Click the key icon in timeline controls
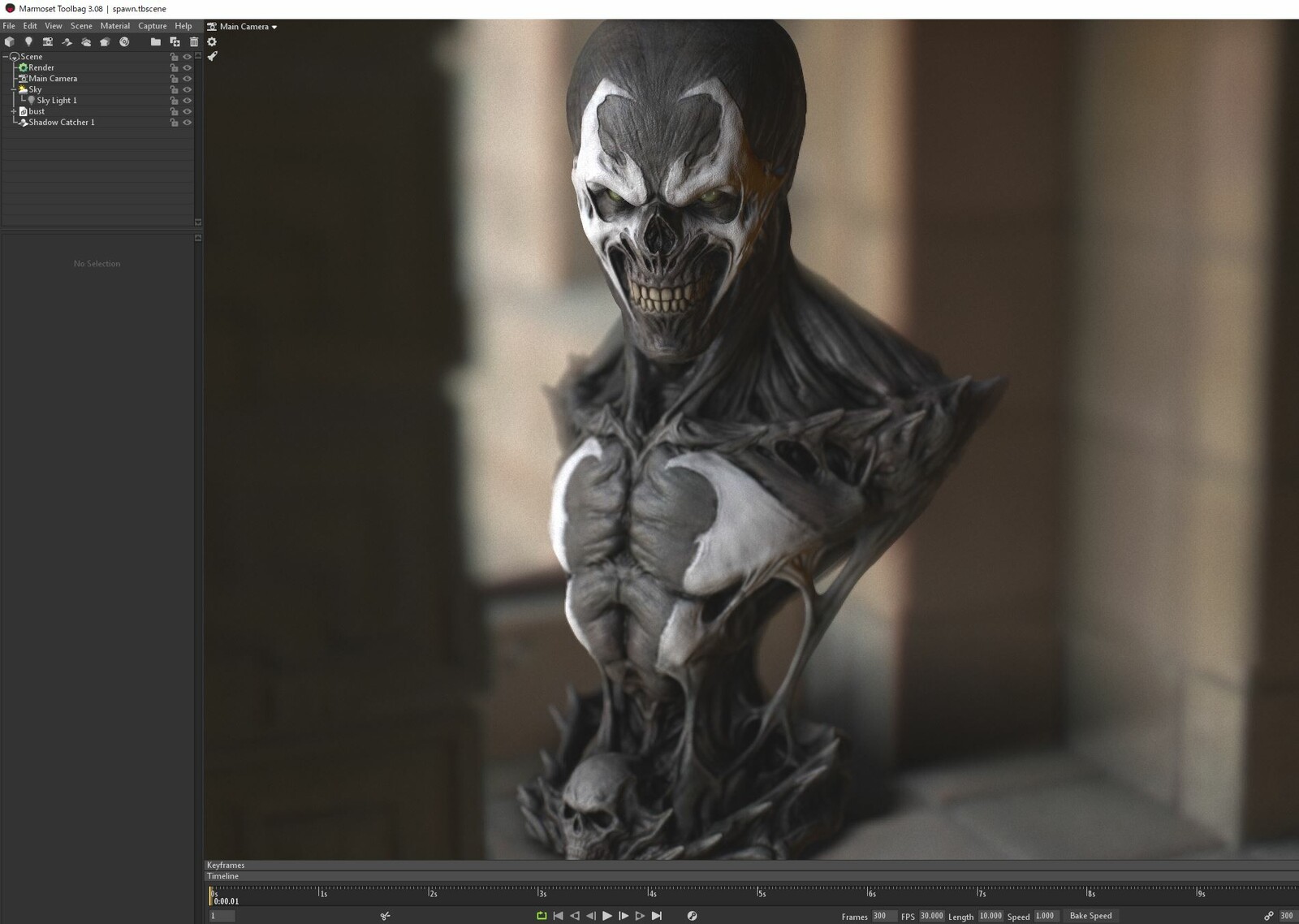Viewport: 1299px width, 924px height. tap(692, 916)
